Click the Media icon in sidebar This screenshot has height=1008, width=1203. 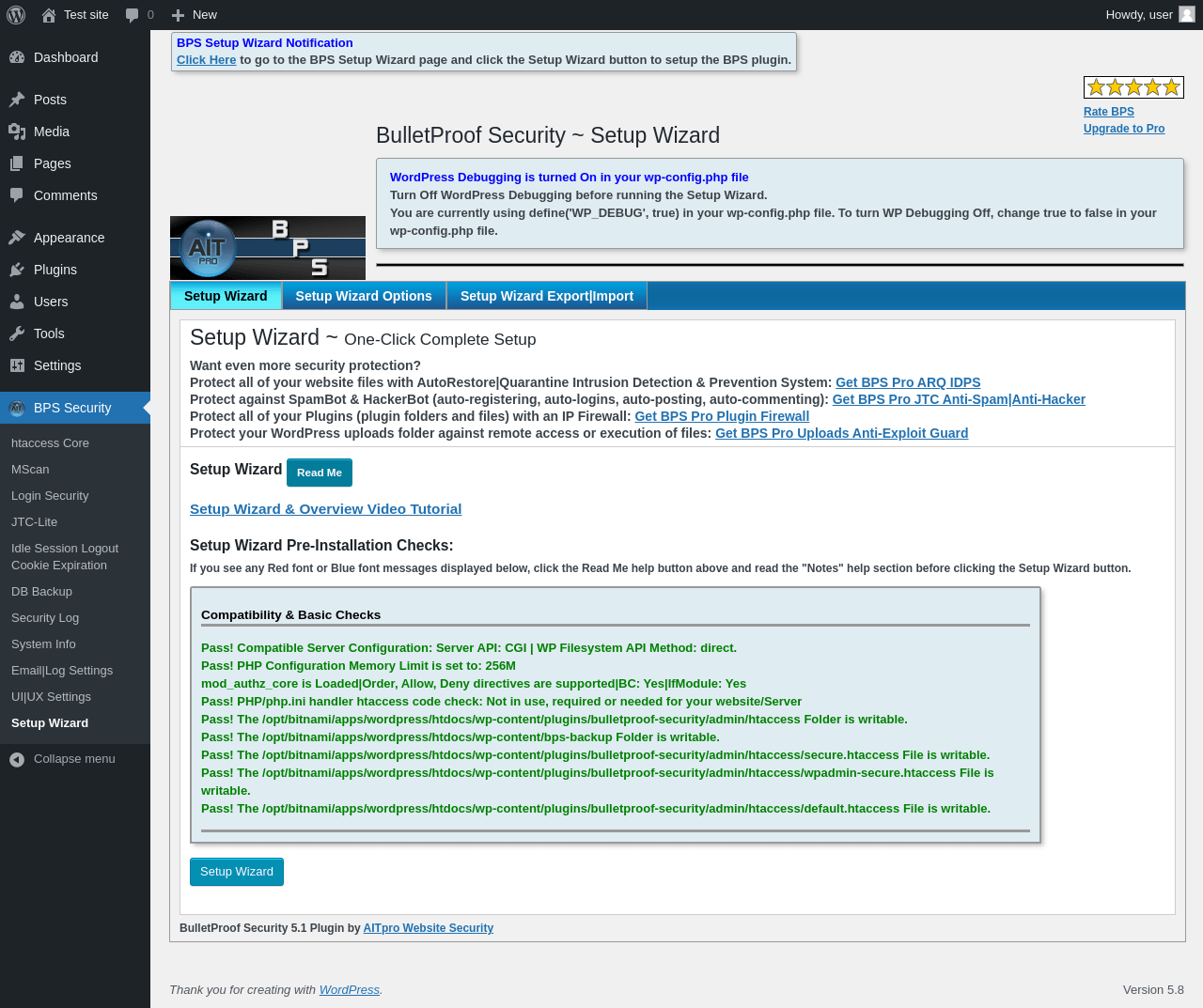(x=17, y=132)
